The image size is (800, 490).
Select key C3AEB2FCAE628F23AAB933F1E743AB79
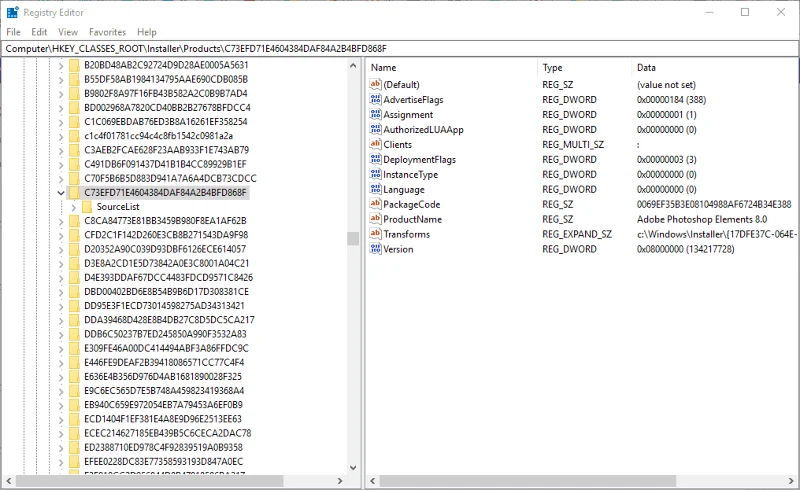[x=166, y=150]
